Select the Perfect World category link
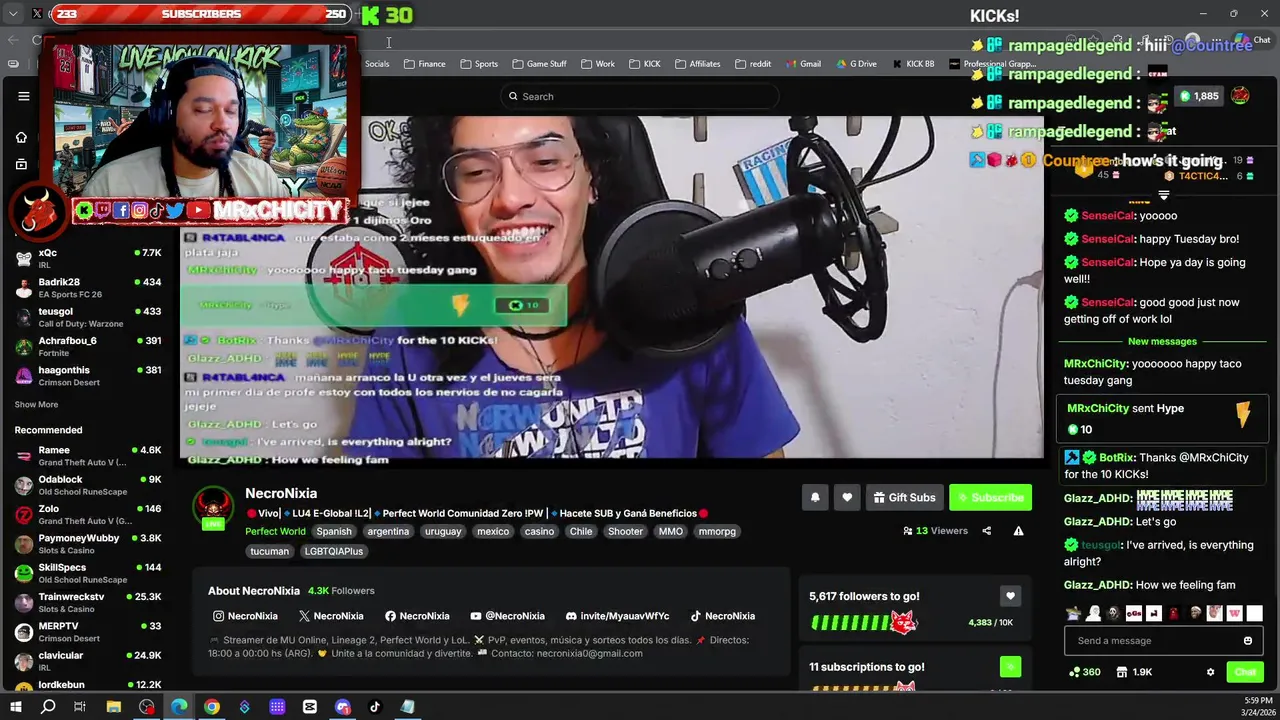1280x720 pixels. click(275, 532)
